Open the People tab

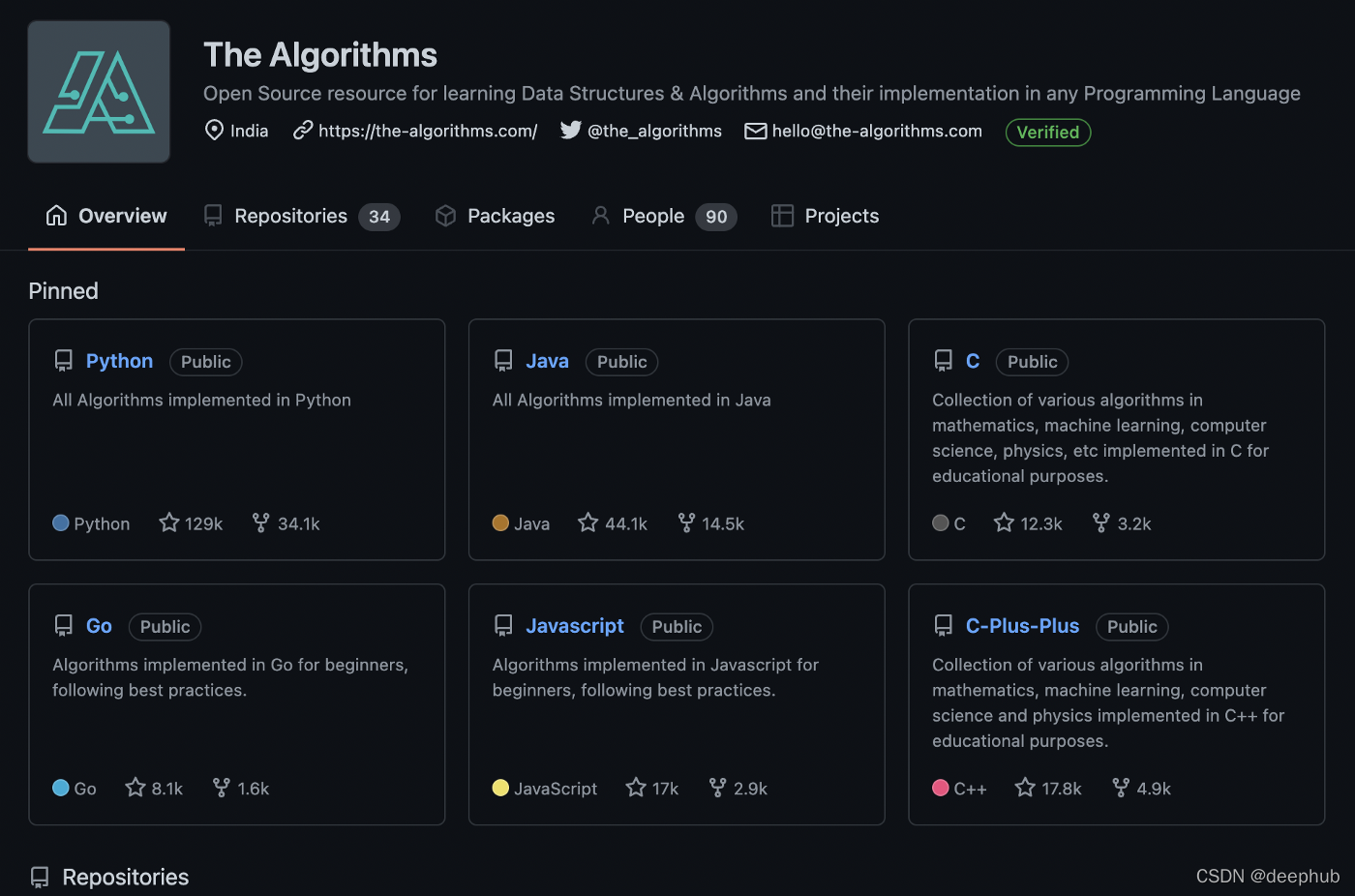tap(664, 216)
